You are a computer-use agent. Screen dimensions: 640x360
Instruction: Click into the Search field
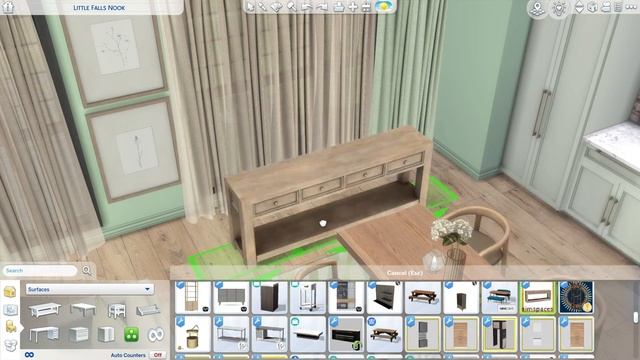[40, 270]
